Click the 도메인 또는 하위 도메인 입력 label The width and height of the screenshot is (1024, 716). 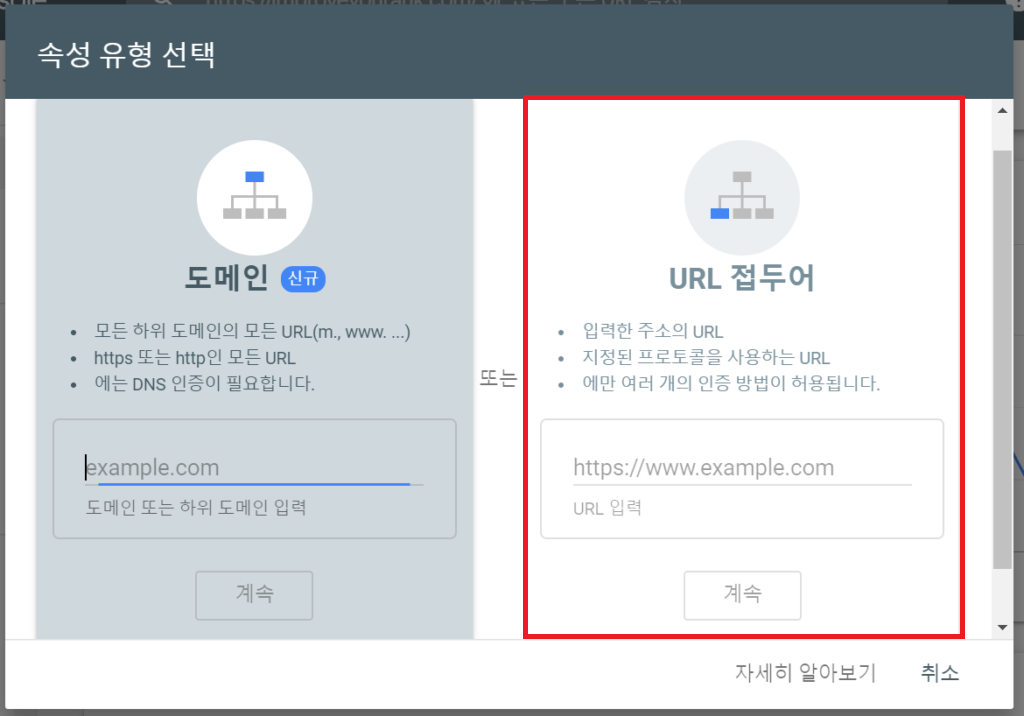[x=196, y=508]
